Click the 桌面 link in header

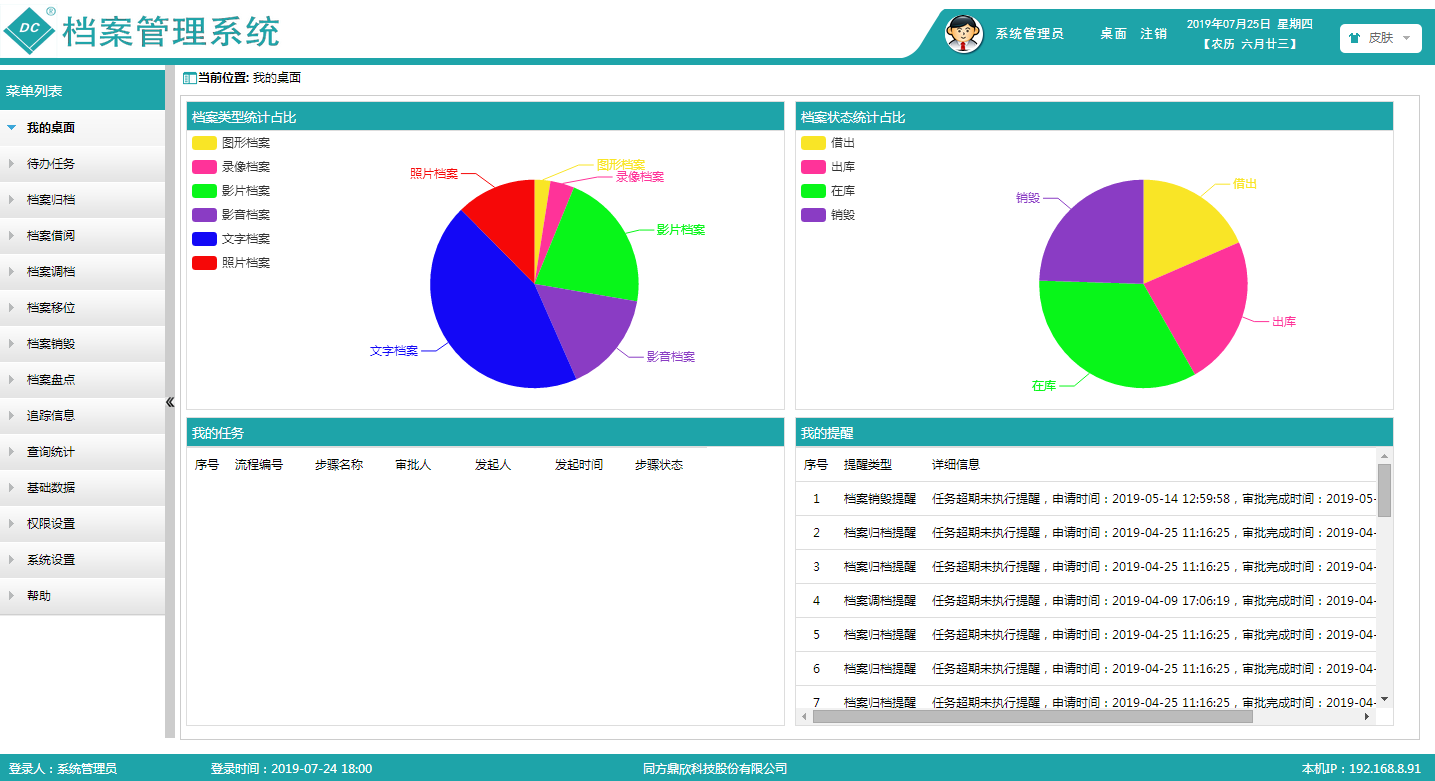click(1113, 34)
